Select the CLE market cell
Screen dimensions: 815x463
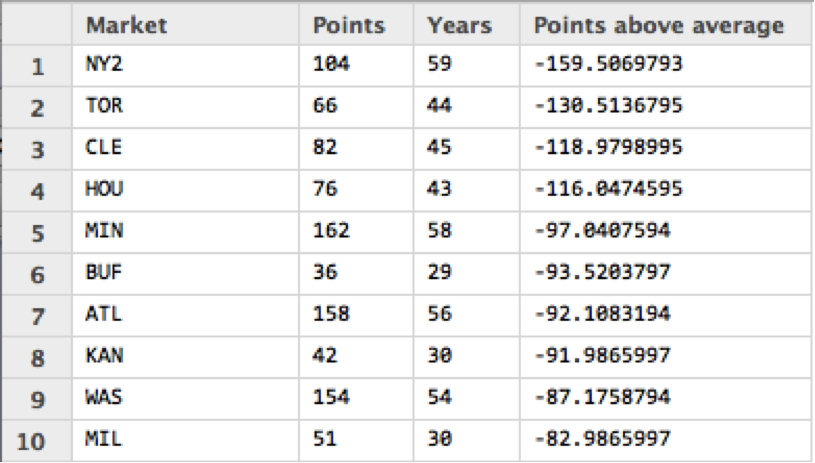[104, 147]
